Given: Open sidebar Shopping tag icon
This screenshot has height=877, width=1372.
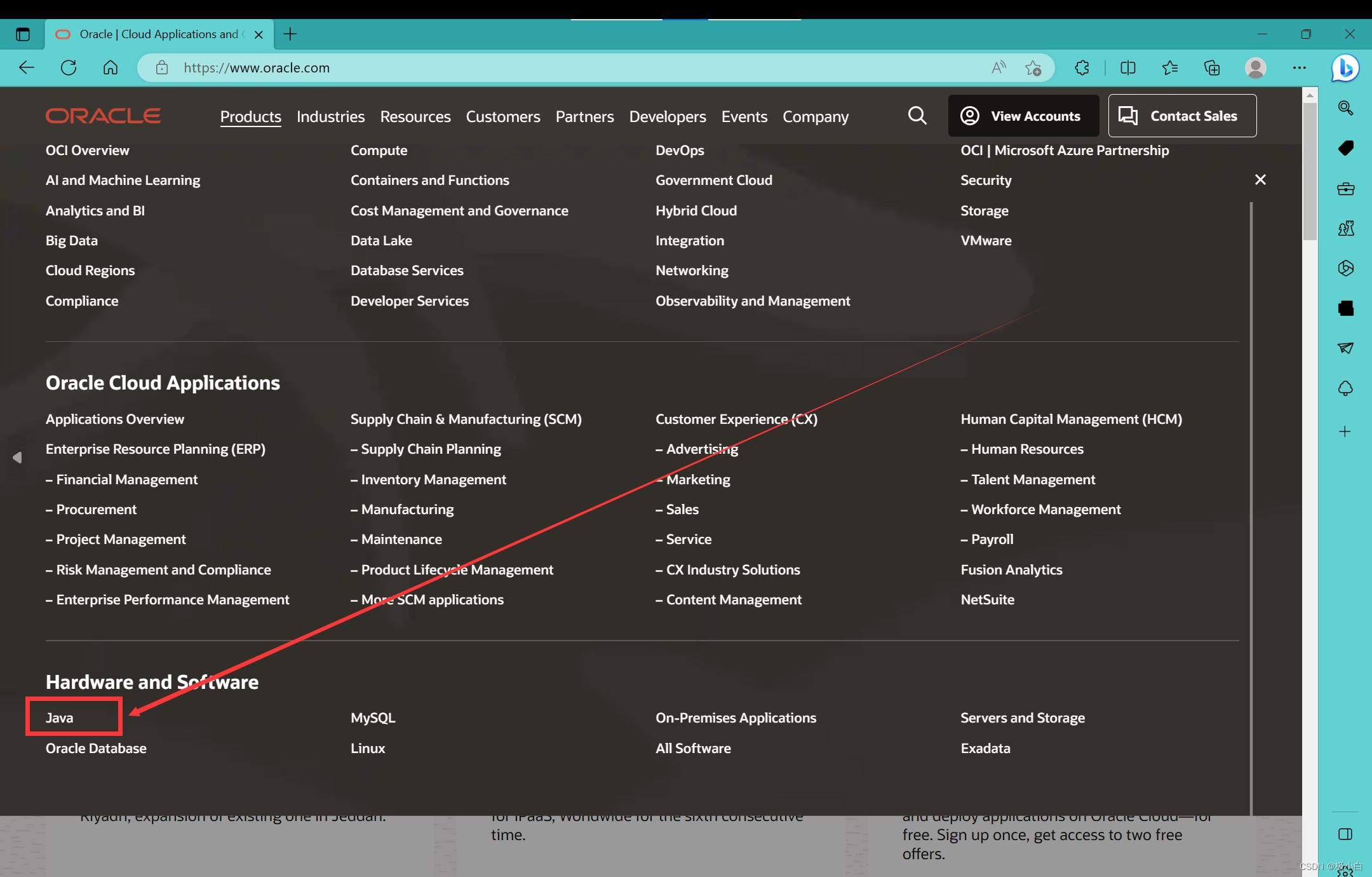Looking at the screenshot, I should [1345, 148].
